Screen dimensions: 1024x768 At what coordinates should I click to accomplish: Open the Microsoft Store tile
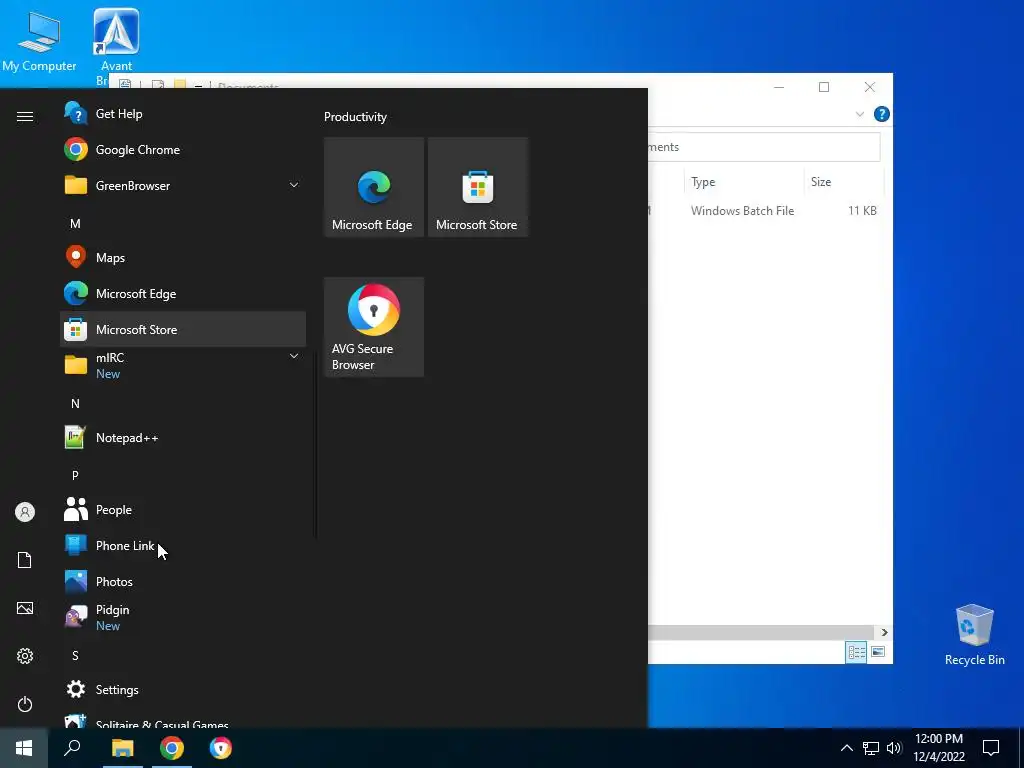[477, 187]
